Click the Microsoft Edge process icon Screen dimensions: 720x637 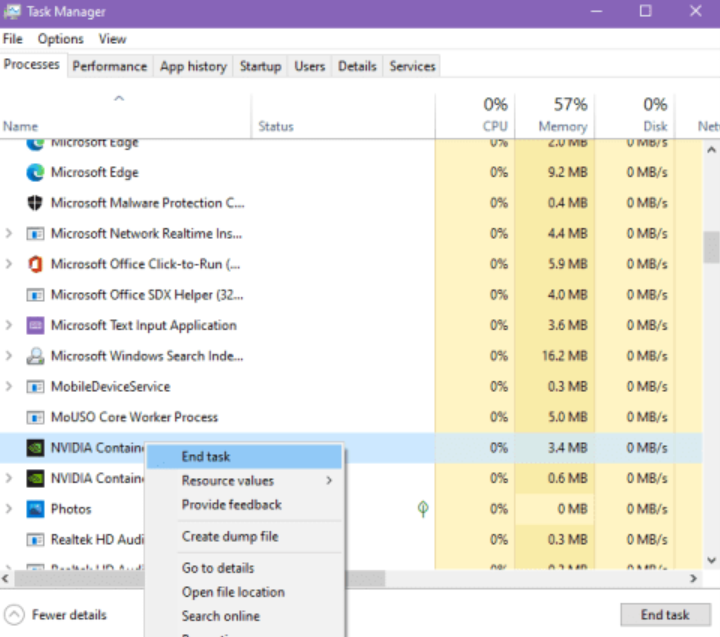point(35,172)
